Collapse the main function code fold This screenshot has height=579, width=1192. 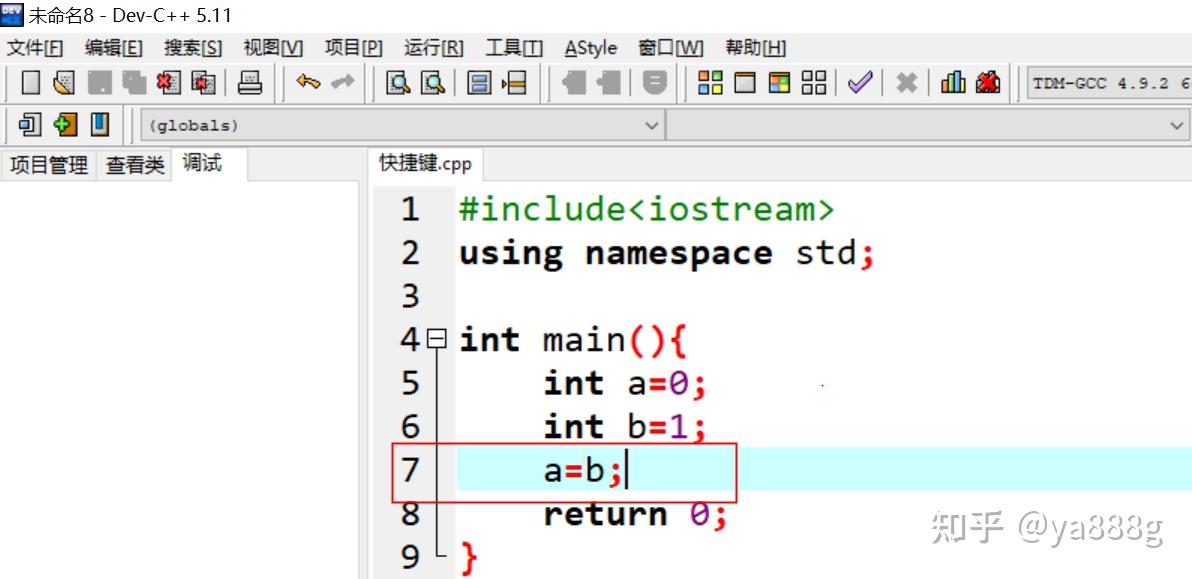(x=436, y=338)
